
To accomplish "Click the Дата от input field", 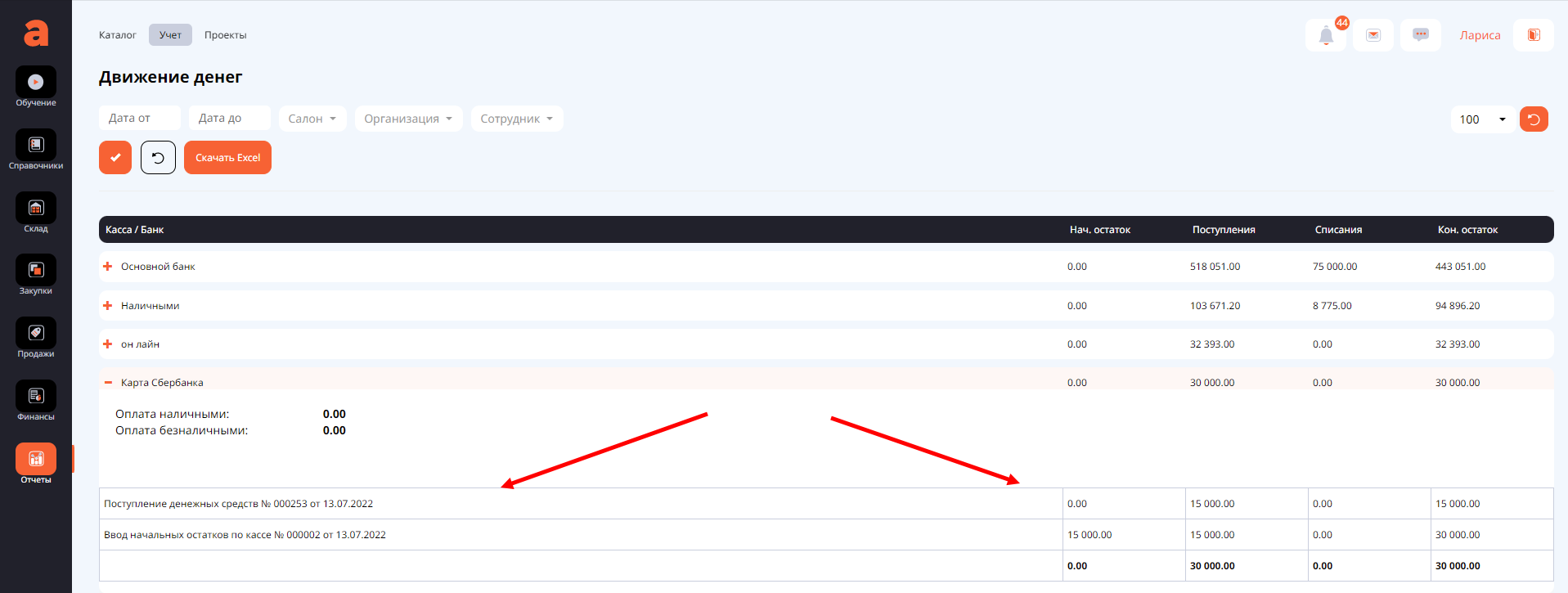I will click(x=140, y=118).
